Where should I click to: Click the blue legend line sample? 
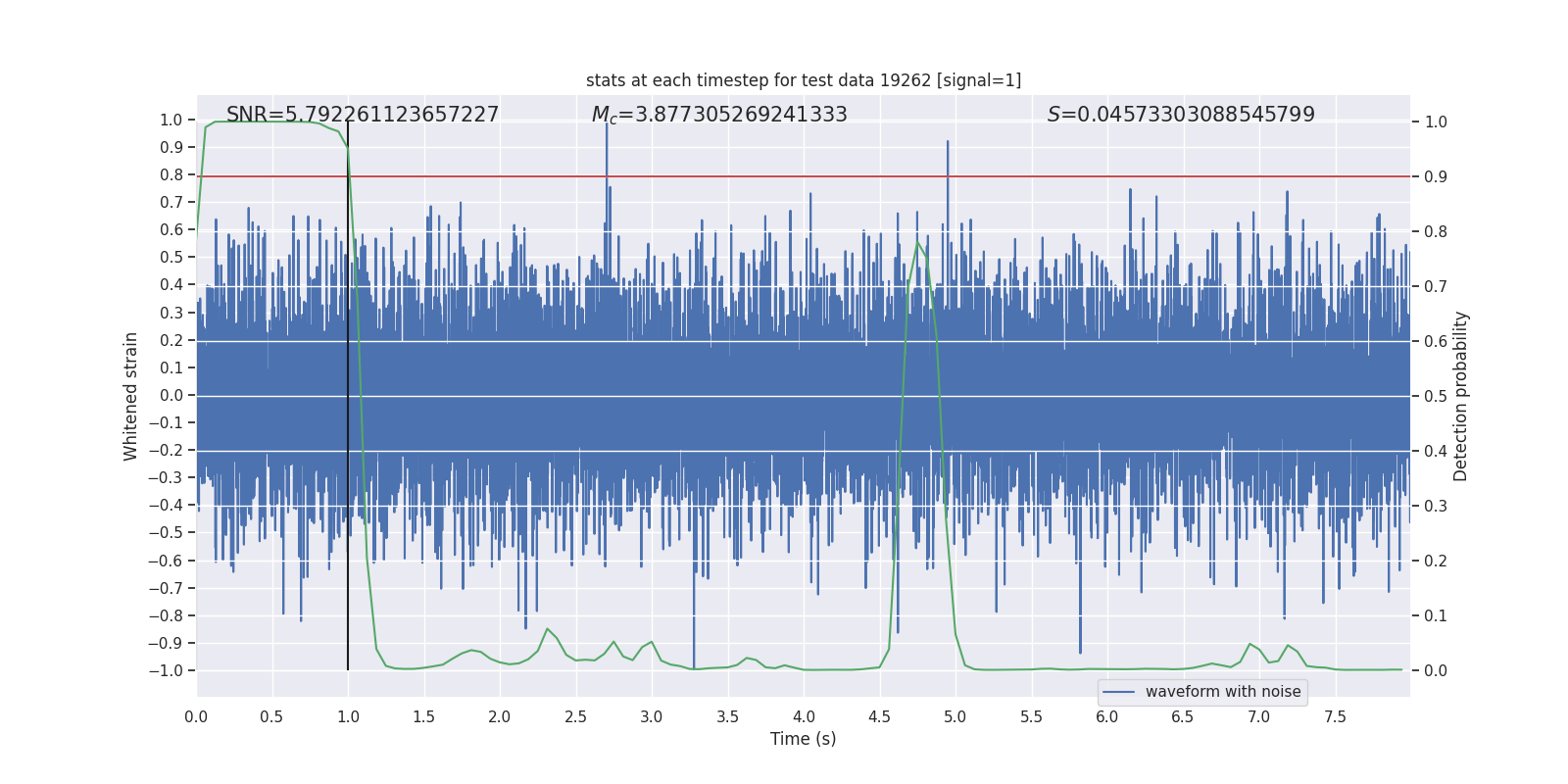1119,692
